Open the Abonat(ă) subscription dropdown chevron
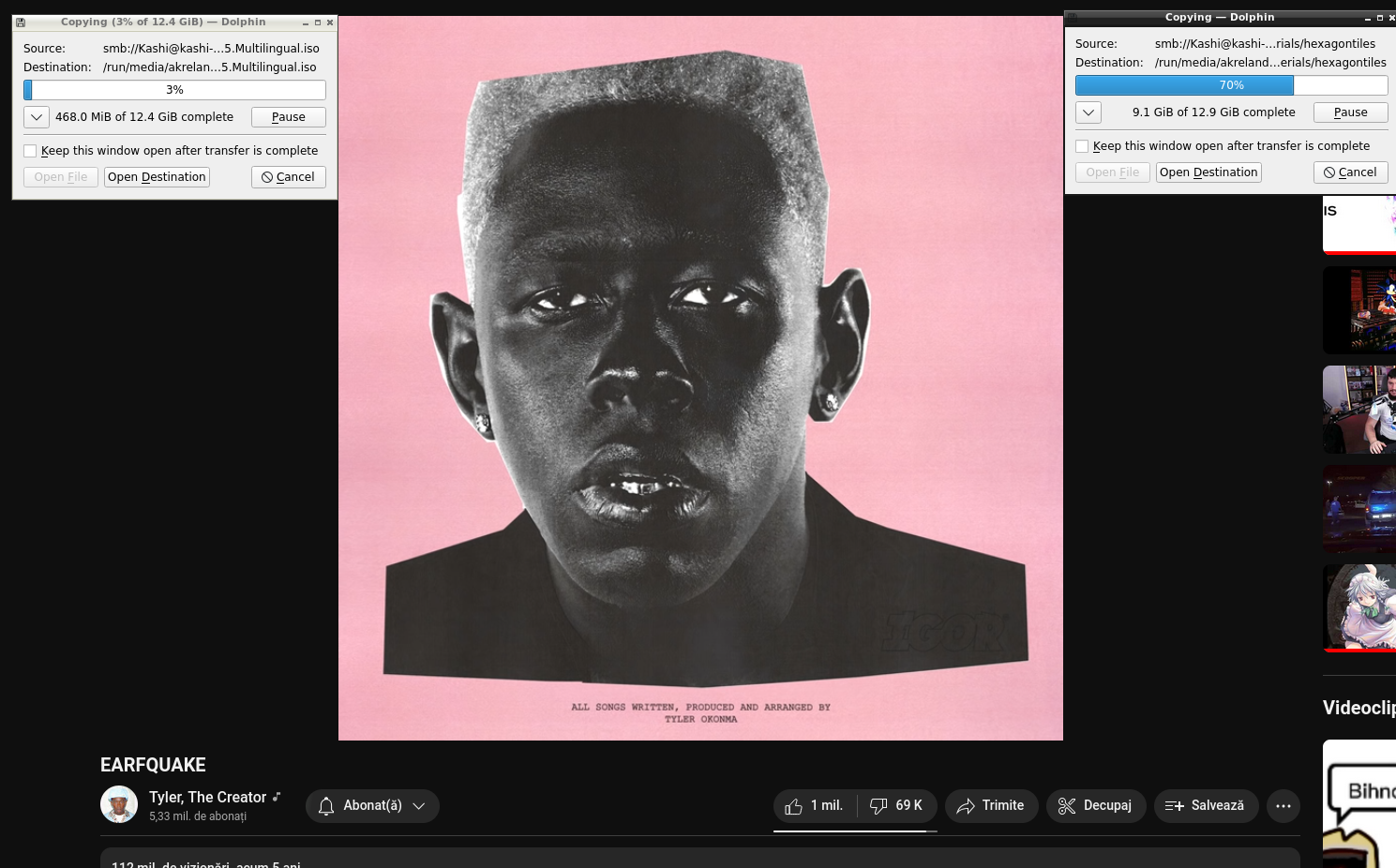 (x=419, y=806)
